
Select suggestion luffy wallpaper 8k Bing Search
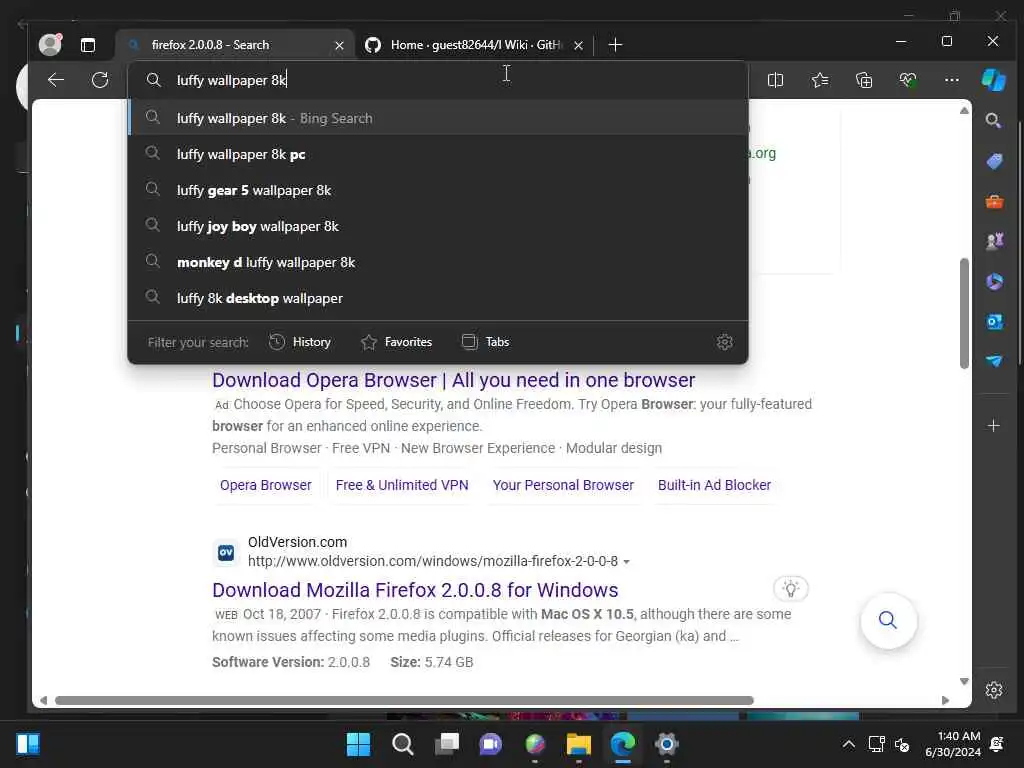[438, 118]
